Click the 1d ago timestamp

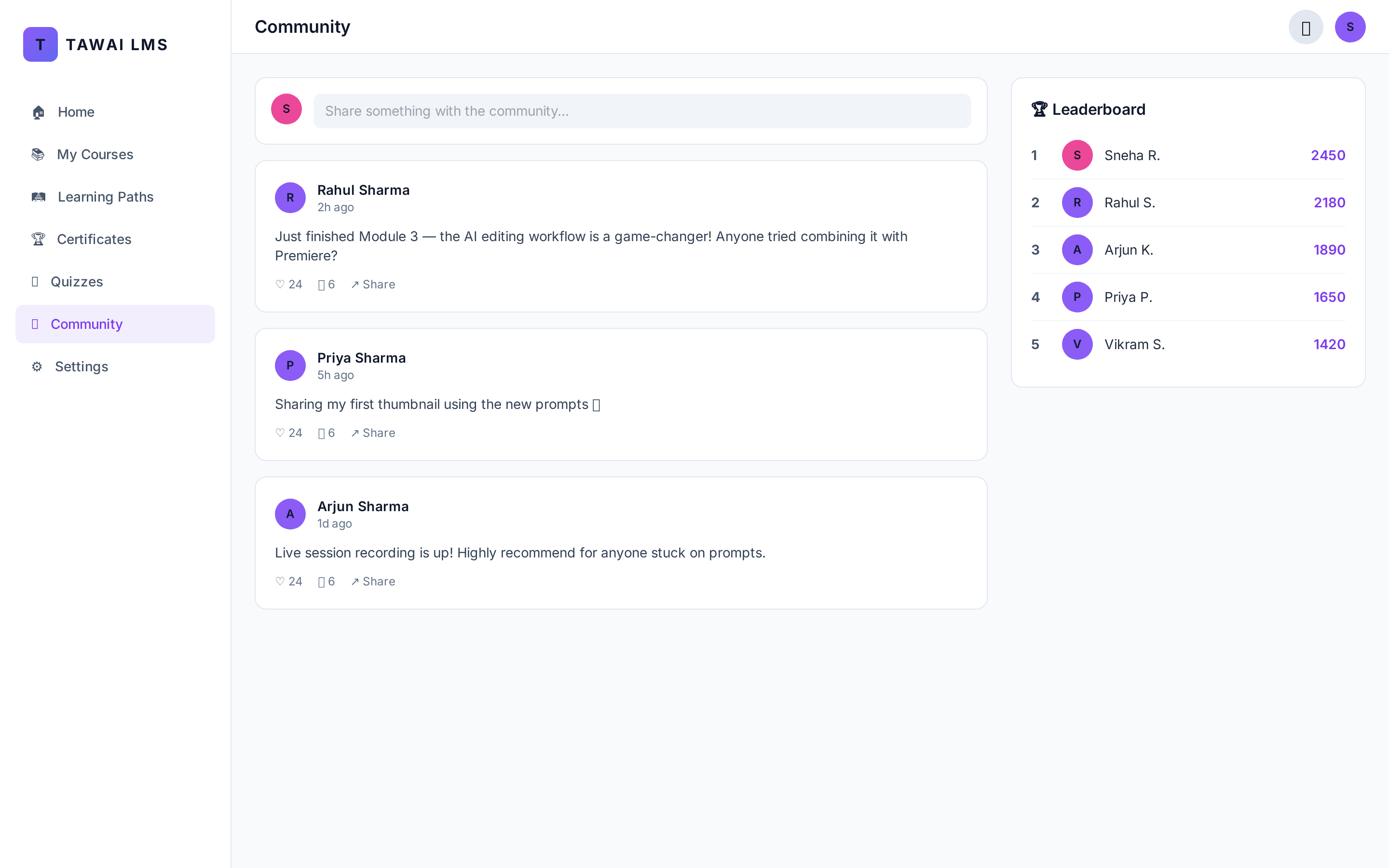(x=335, y=524)
